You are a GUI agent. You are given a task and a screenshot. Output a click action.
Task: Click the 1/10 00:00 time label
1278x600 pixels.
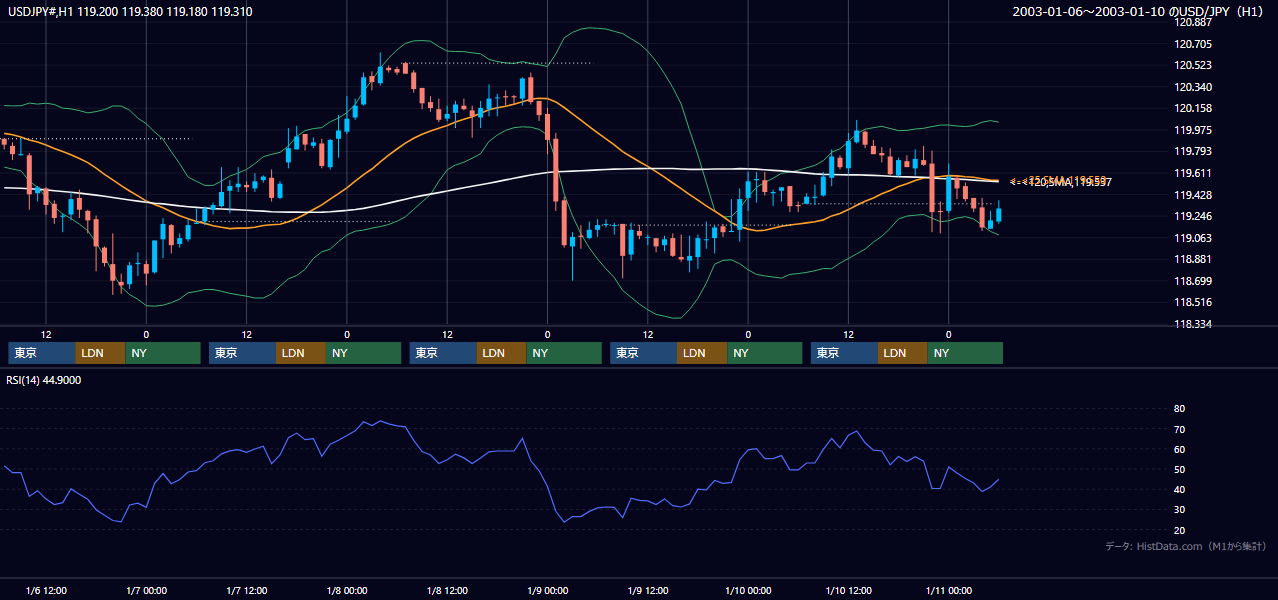748,591
